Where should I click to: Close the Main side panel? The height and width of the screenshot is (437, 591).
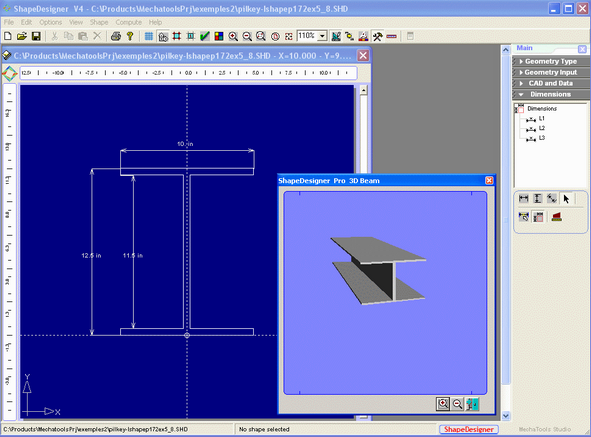point(582,49)
